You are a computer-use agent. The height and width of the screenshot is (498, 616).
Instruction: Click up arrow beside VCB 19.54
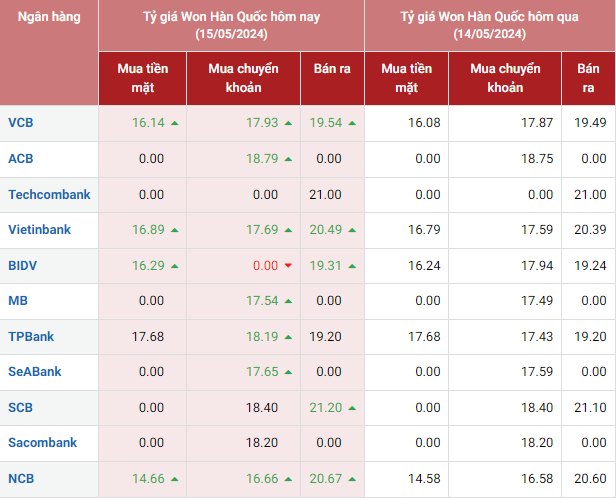point(353,123)
